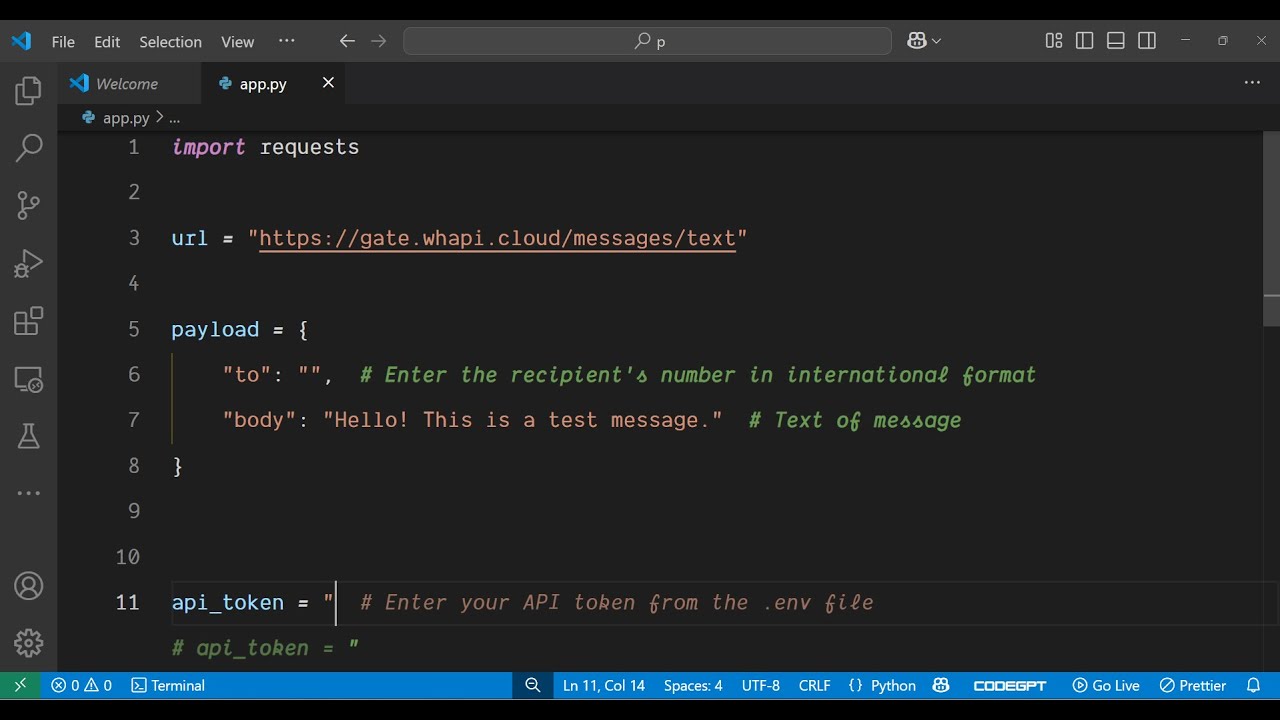The width and height of the screenshot is (1280, 720).
Task: Close the app.py tab
Action: point(328,83)
